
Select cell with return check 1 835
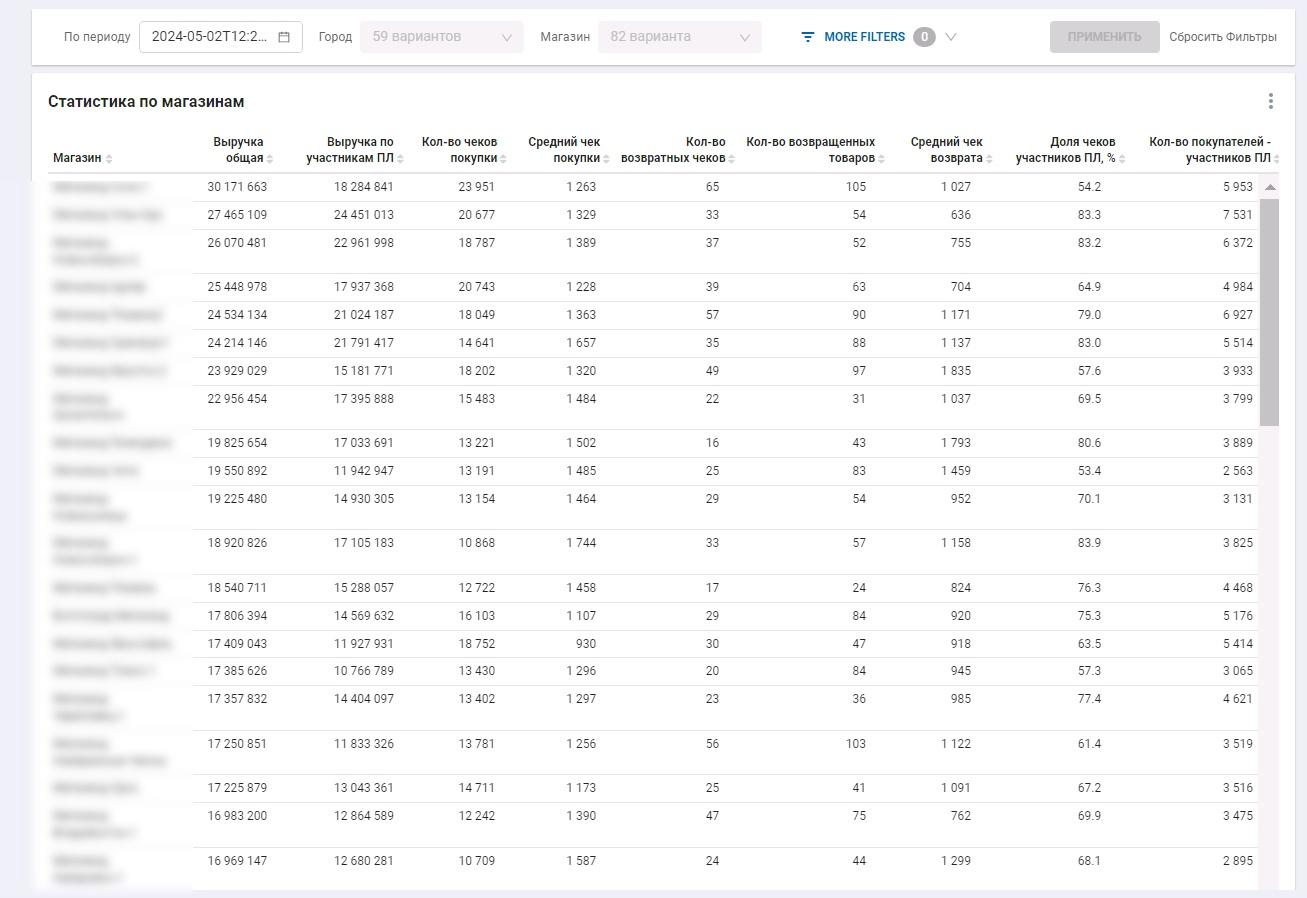[x=956, y=371]
